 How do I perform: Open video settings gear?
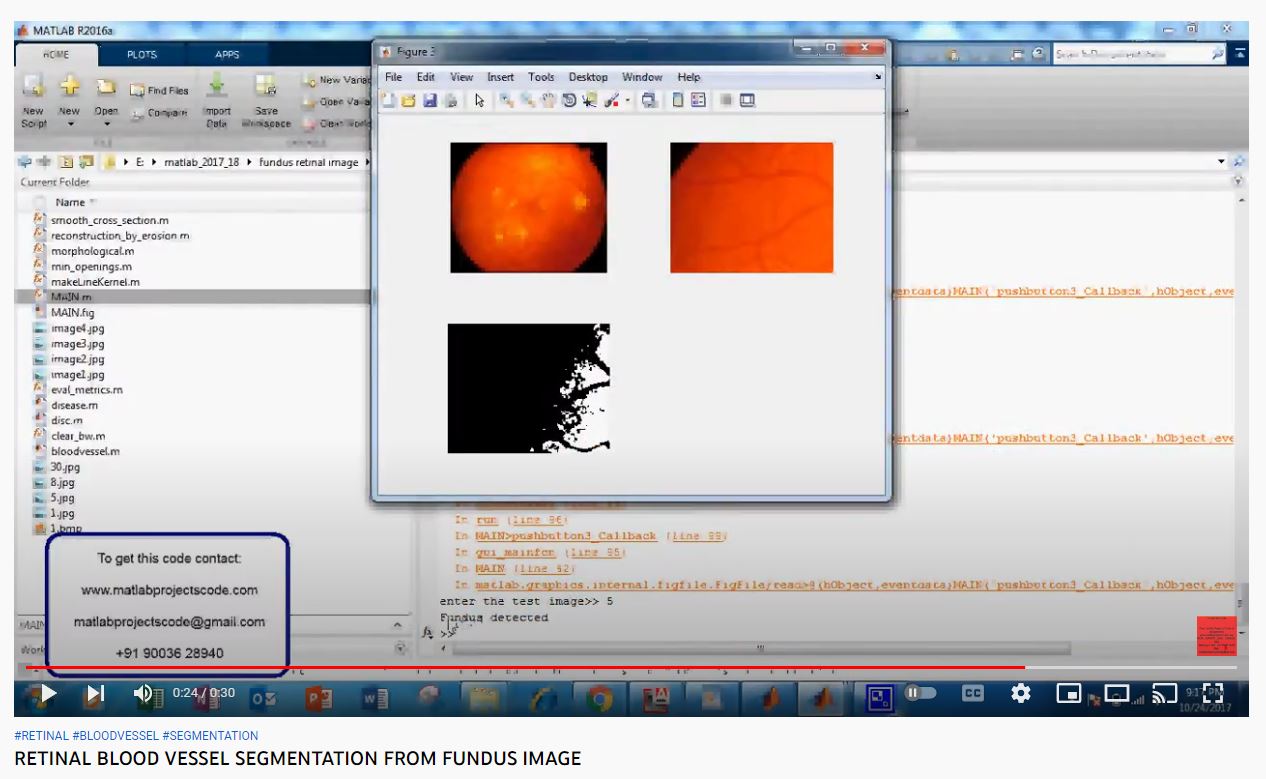click(x=1021, y=692)
